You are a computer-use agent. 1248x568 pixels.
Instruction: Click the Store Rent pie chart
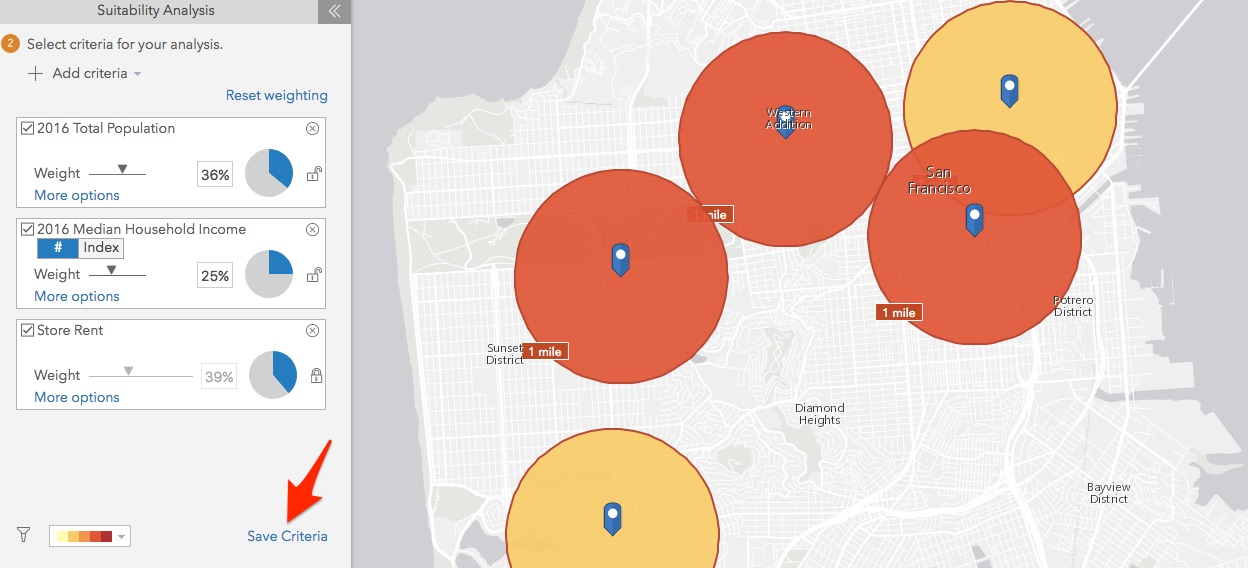(x=272, y=375)
